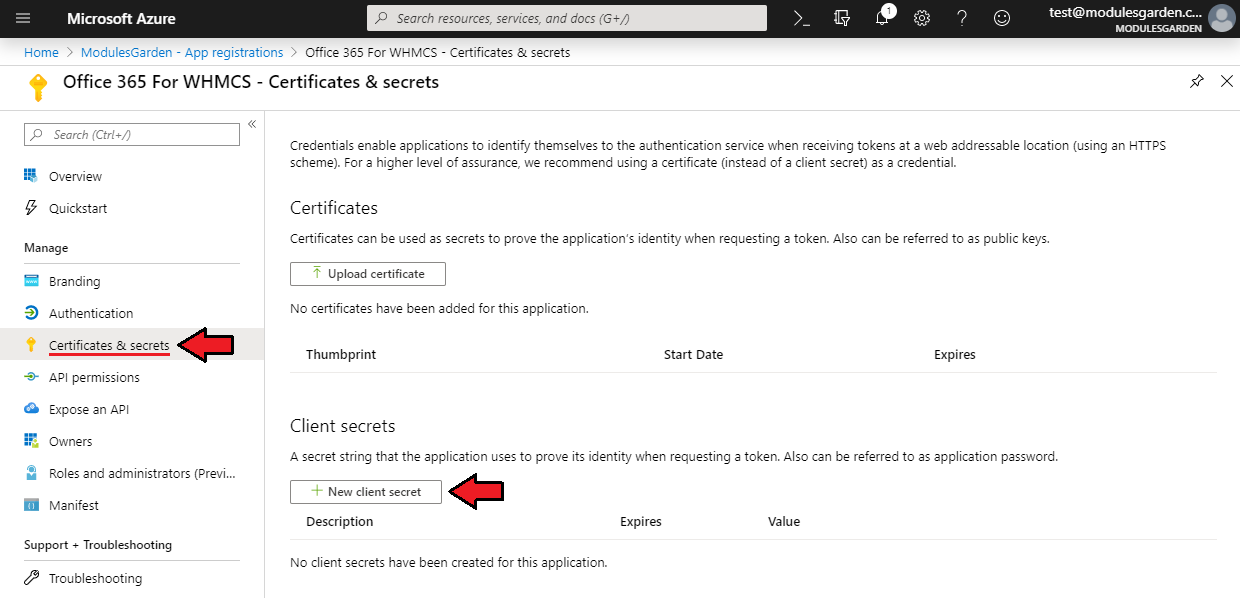Open the Cloud Shell icon
The image size is (1240, 598).
pyautogui.click(x=801, y=18)
